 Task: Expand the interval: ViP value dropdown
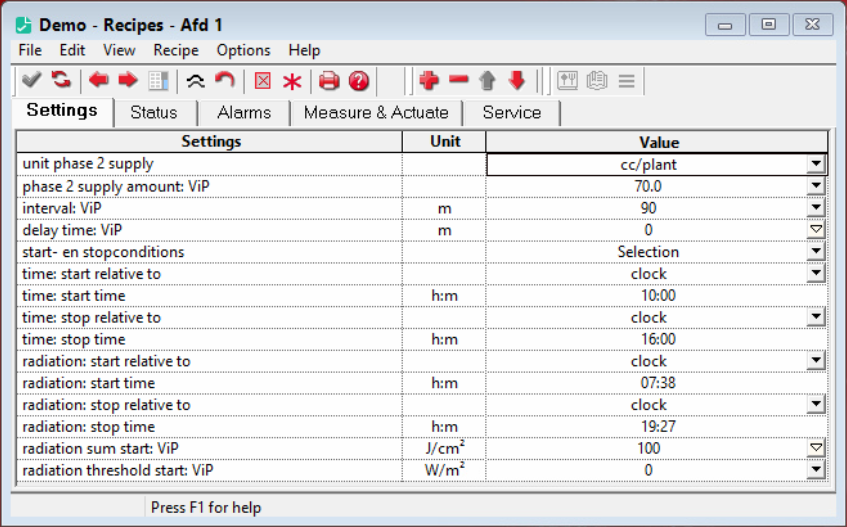point(816,208)
